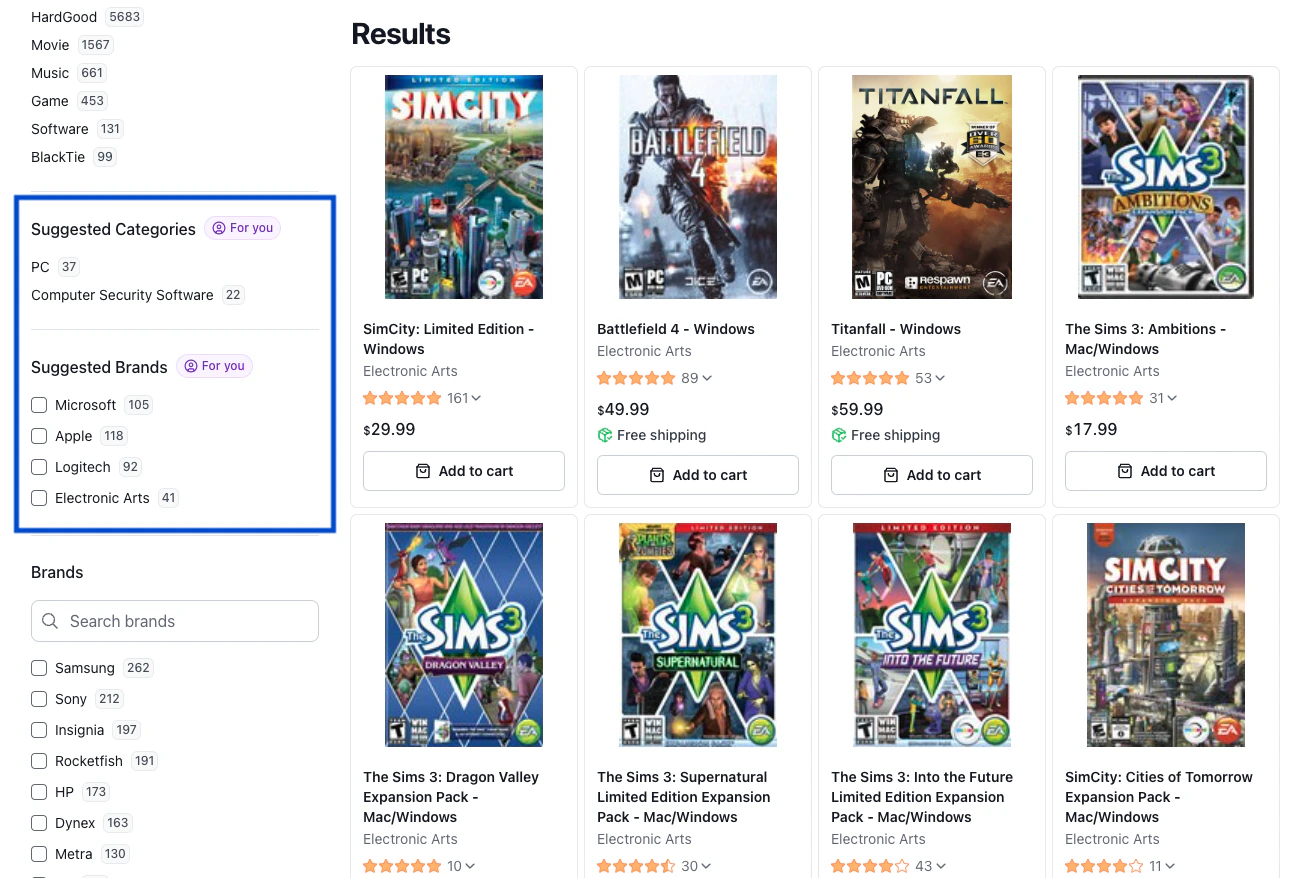Image resolution: width=1316 pixels, height=878 pixels.
Task: Click the cart icon on The Sims 3: Ambitions button
Action: [1125, 471]
